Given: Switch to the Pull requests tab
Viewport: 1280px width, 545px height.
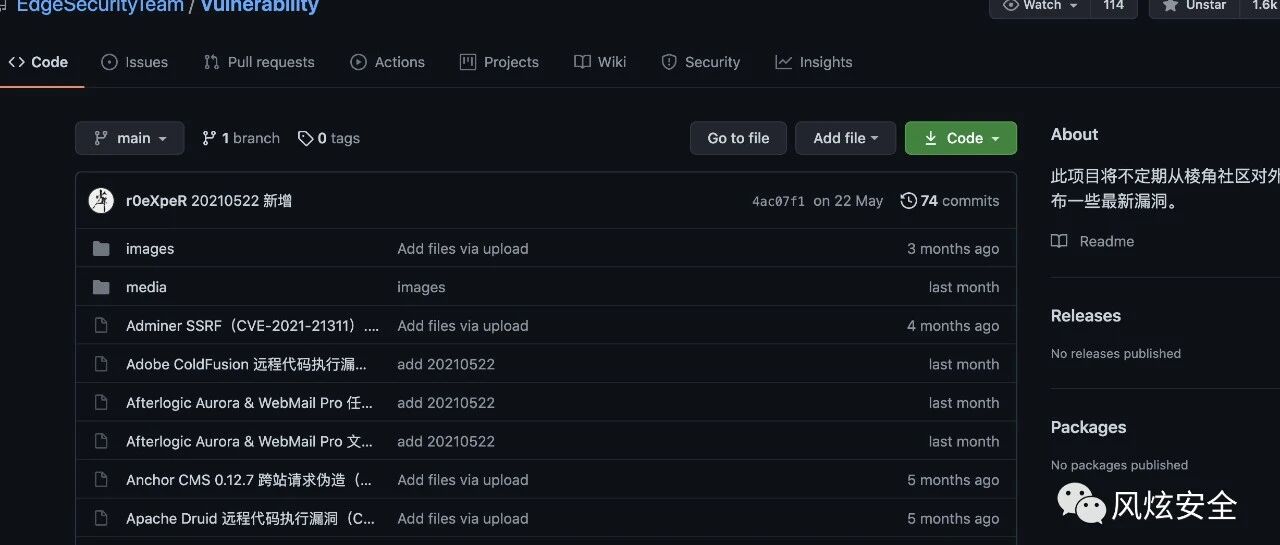Looking at the screenshot, I should coord(259,62).
